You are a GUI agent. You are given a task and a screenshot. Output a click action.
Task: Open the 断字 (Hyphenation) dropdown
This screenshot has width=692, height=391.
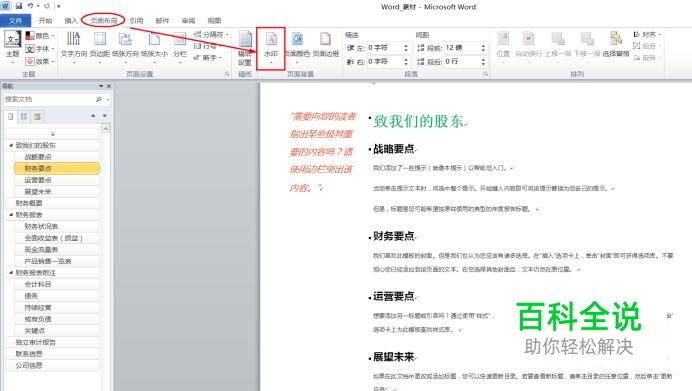(x=207, y=57)
